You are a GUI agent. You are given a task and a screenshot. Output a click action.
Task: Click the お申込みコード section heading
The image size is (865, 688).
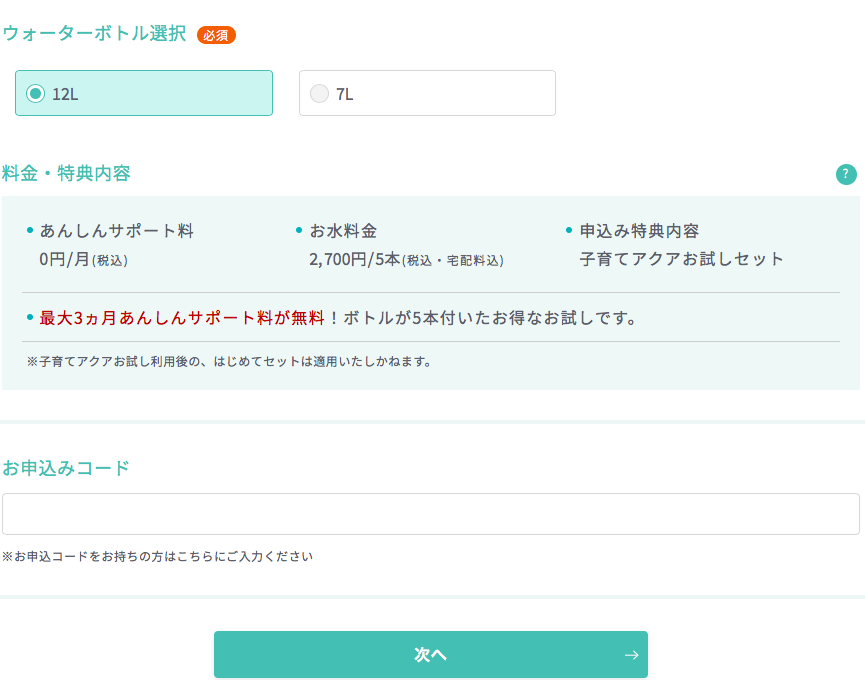(x=66, y=468)
